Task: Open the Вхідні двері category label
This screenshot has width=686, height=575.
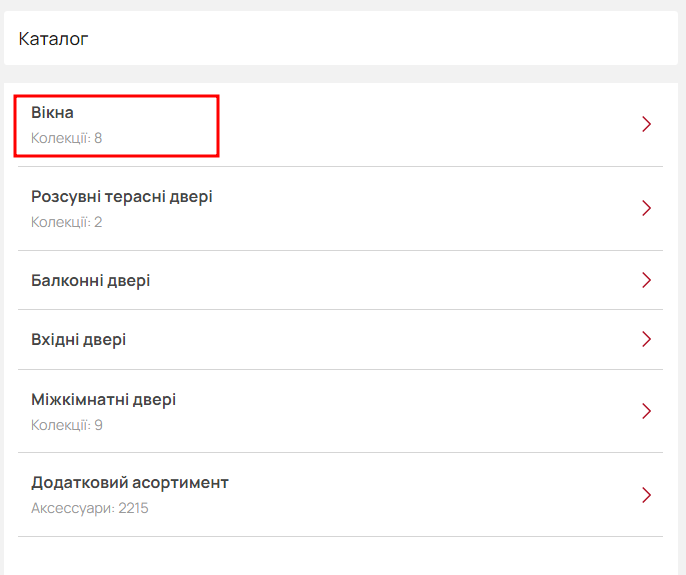Action: [x=78, y=340]
